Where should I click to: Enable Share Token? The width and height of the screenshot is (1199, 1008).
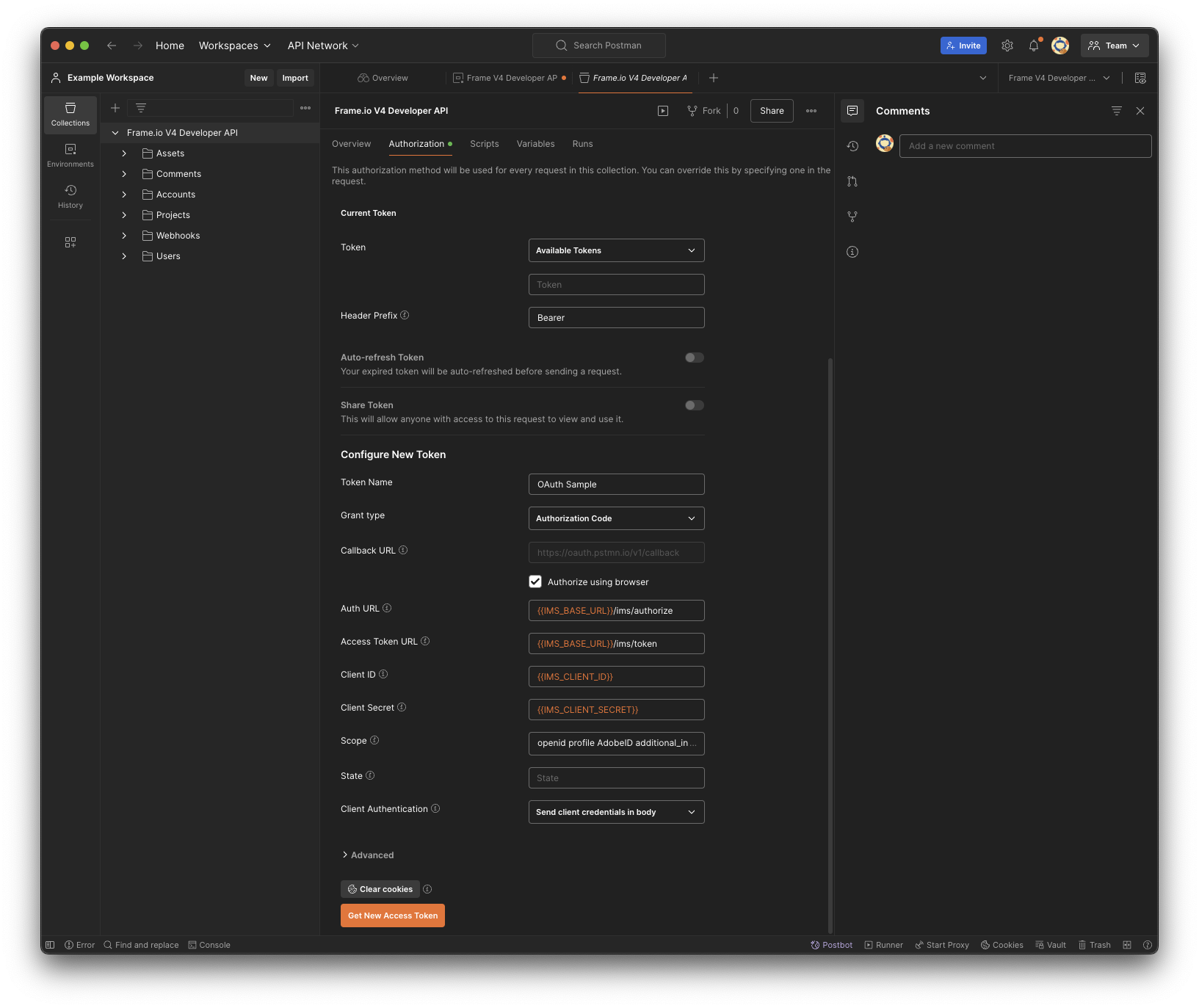pos(692,405)
